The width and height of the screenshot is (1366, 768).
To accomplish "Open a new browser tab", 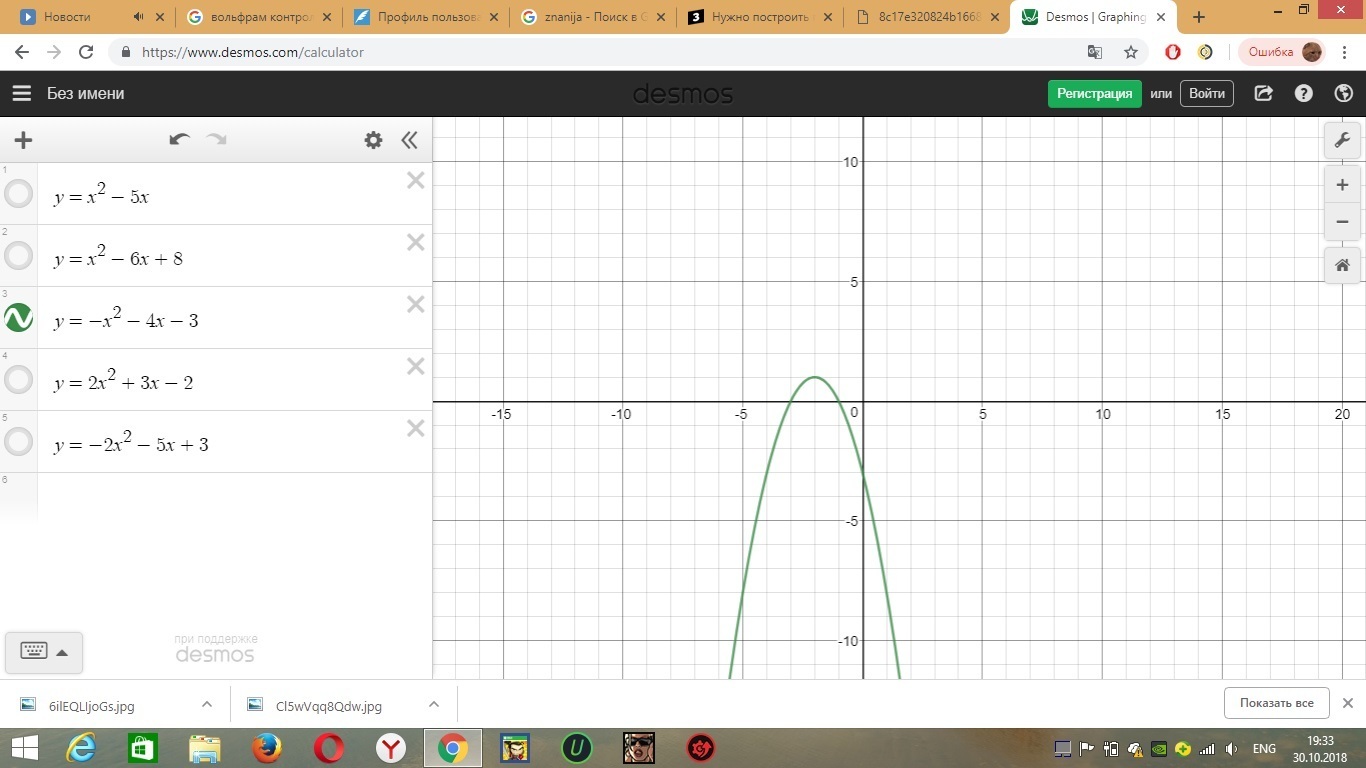I will (1199, 17).
